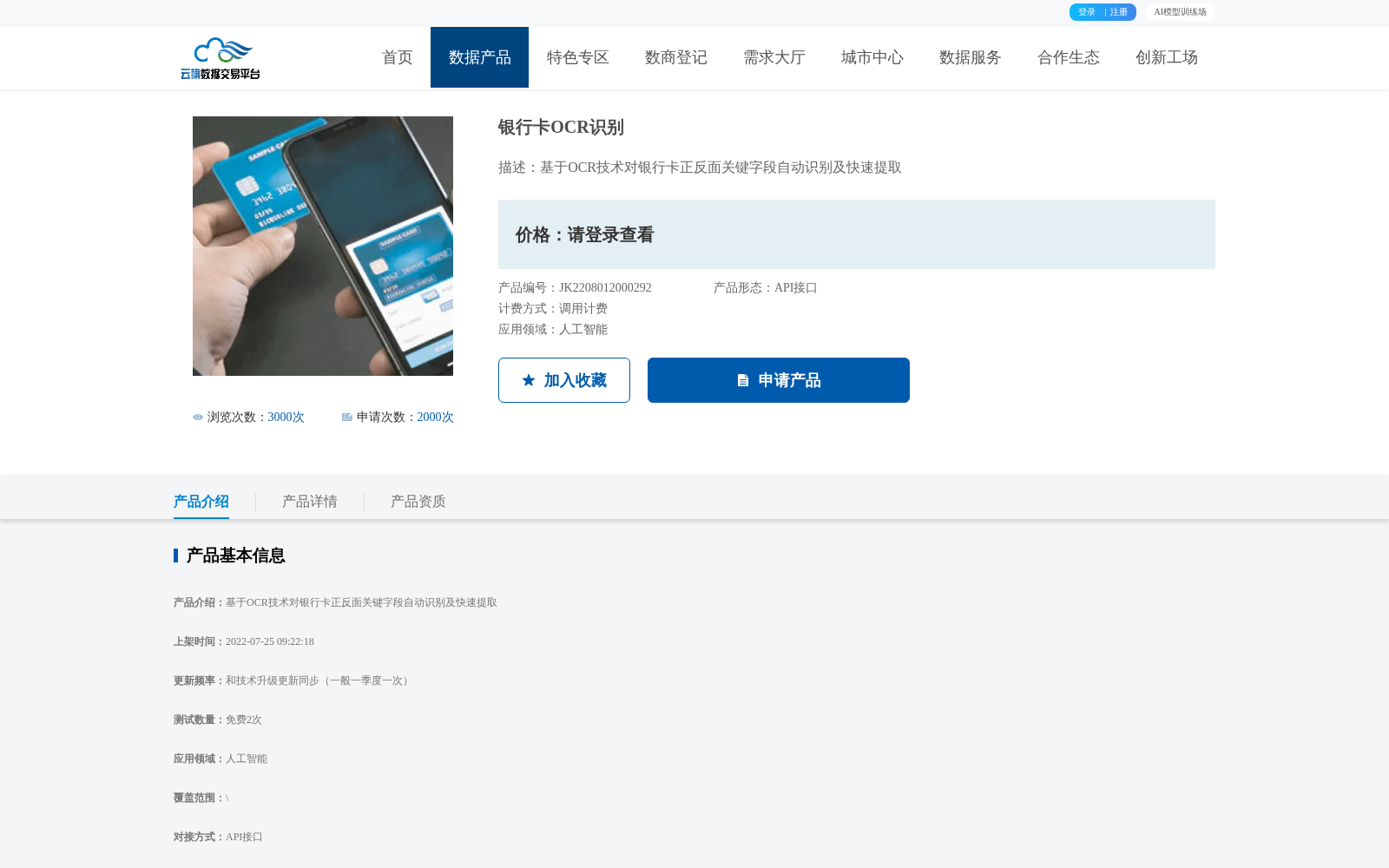Click the 计费方式：调用计费 text
This screenshot has width=1389, height=868.
[x=553, y=309]
